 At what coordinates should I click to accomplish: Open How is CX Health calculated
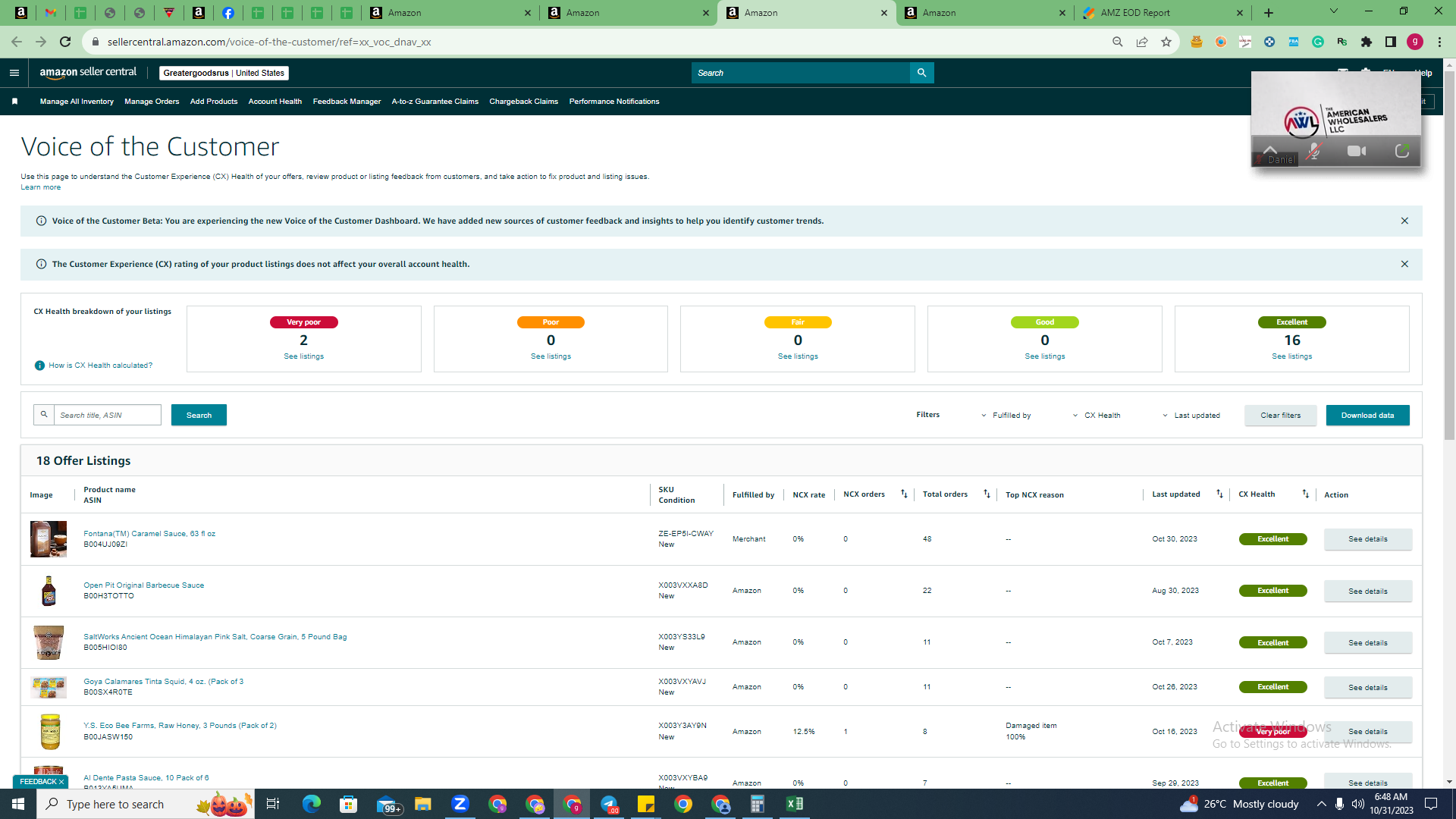click(101, 366)
